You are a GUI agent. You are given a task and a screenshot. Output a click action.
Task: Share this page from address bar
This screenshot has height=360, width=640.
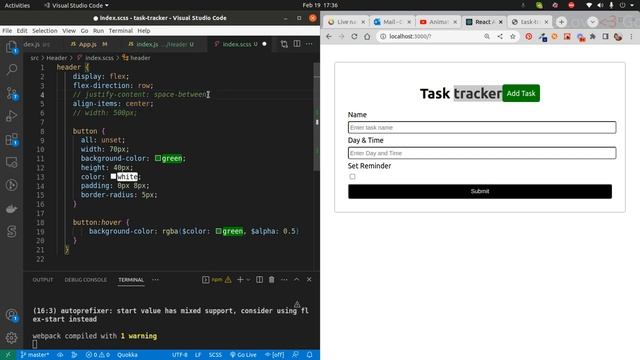click(x=500, y=36)
